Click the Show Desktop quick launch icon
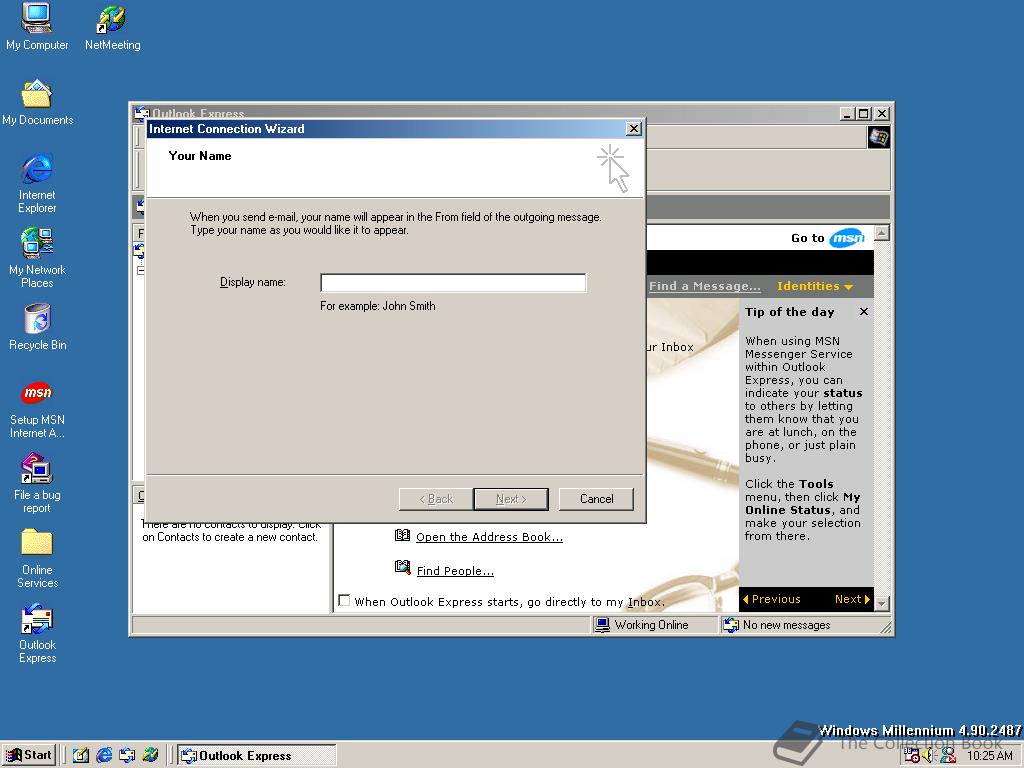Viewport: 1024px width, 768px height. 81,755
